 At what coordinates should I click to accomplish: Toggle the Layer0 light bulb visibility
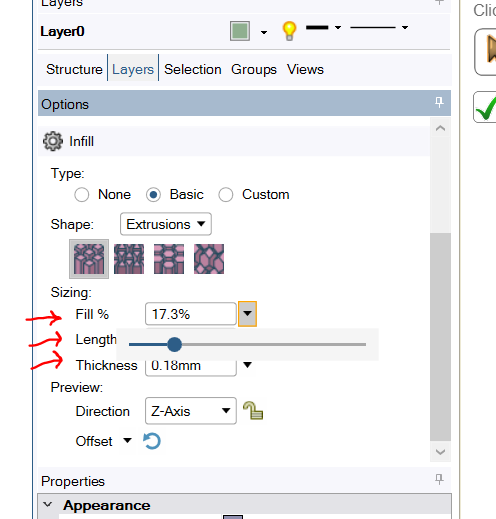(289, 31)
